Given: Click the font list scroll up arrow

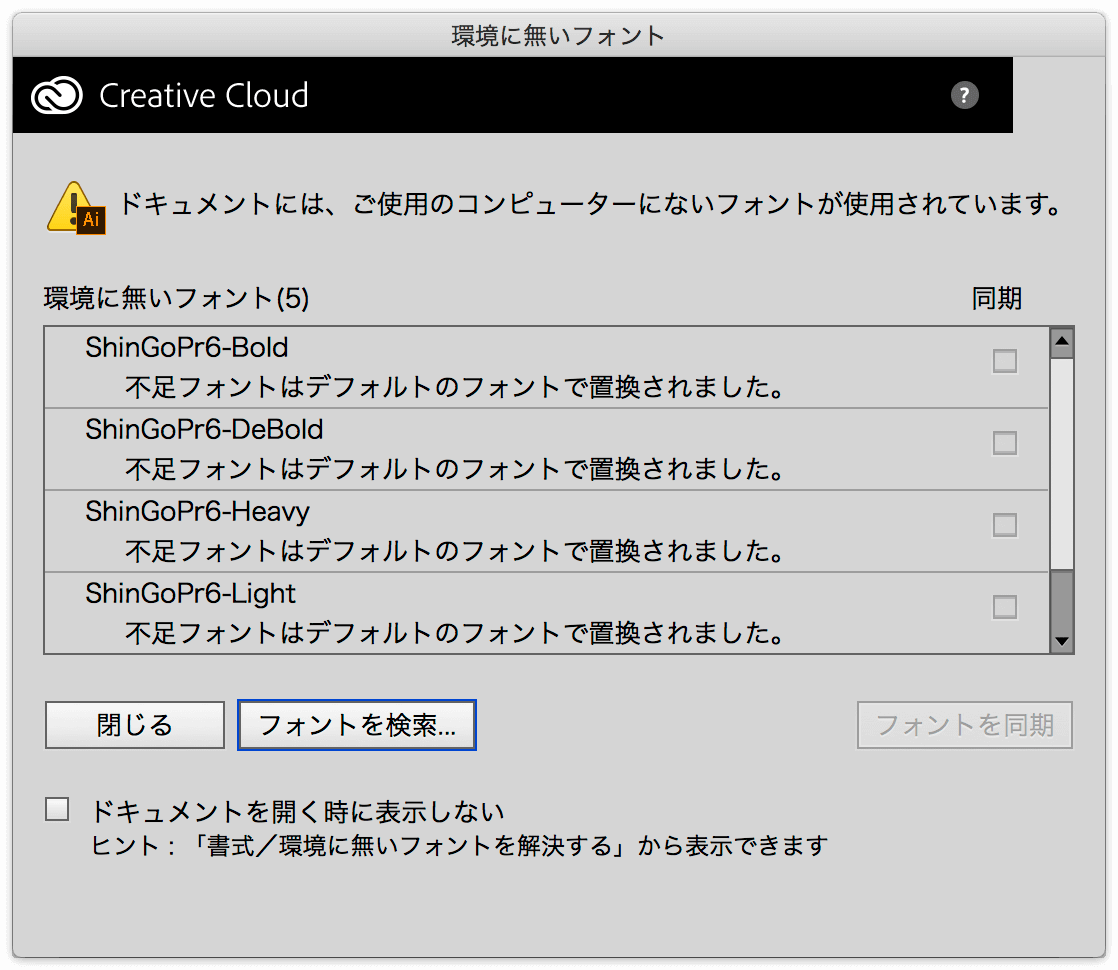Looking at the screenshot, I should (1062, 343).
